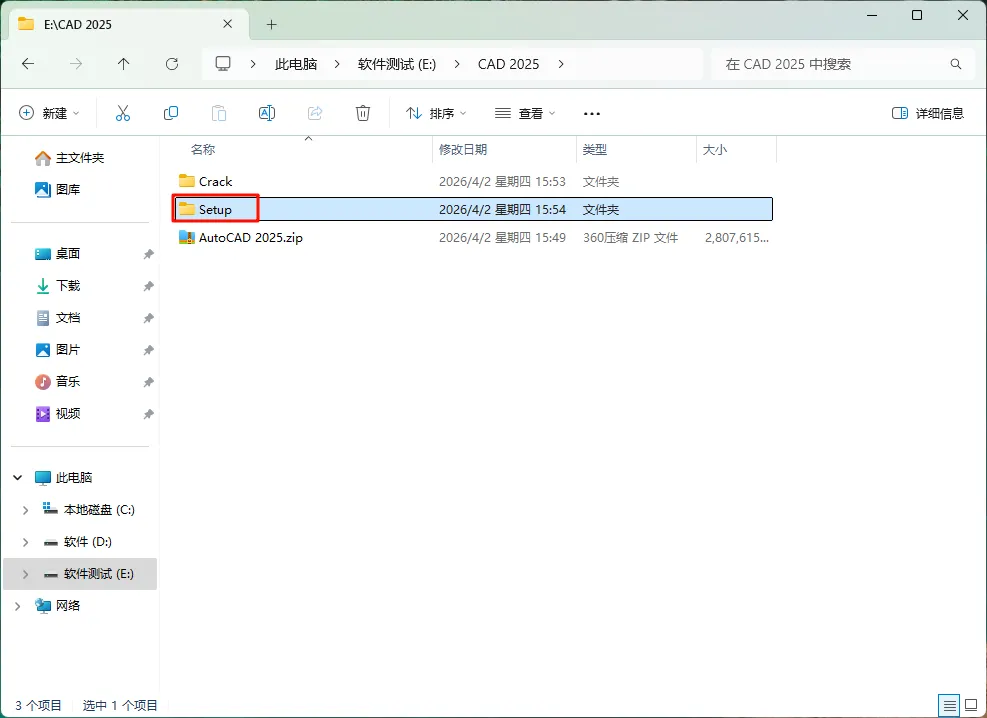Open the 新建 dropdown menu

click(x=50, y=113)
